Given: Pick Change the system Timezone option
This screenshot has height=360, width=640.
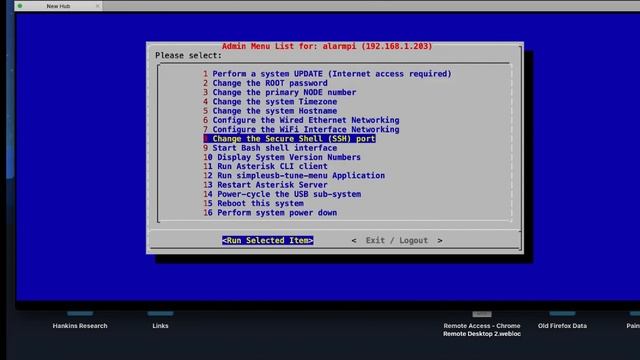Looking at the screenshot, I should coord(270,102).
